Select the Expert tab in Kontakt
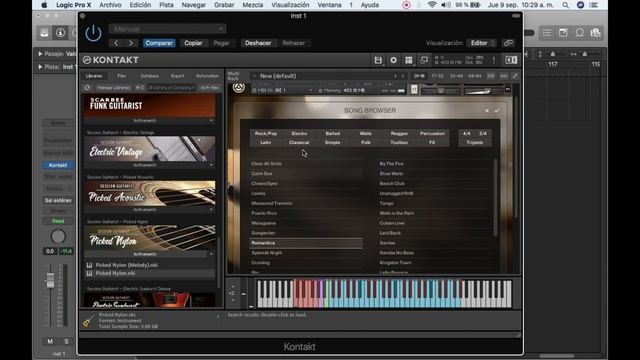The image size is (640, 360). click(x=178, y=76)
